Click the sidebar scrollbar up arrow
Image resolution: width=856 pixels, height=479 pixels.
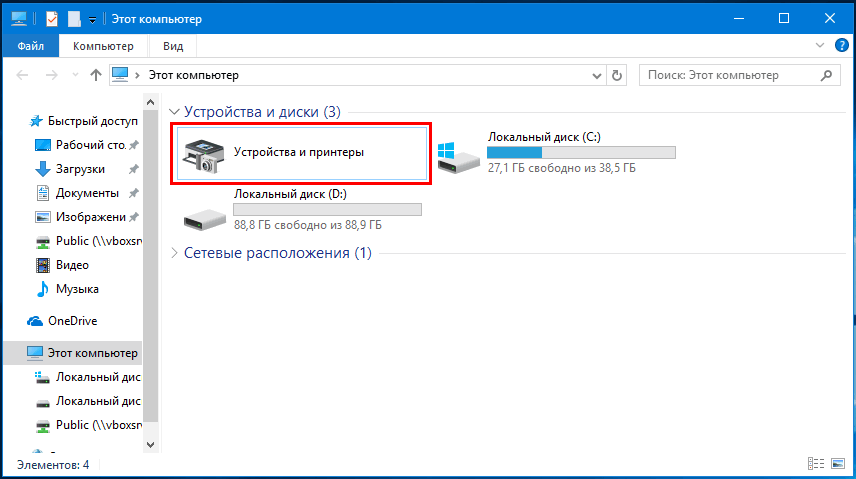click(151, 102)
